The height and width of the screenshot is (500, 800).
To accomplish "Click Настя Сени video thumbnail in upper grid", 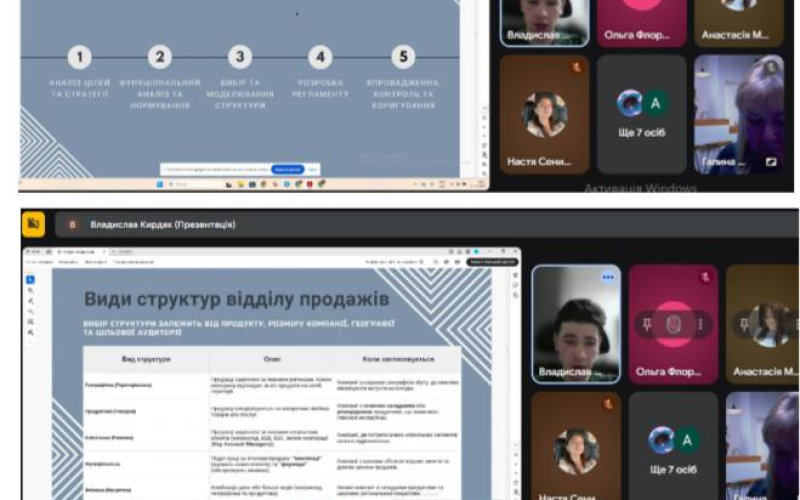I will 545,114.
